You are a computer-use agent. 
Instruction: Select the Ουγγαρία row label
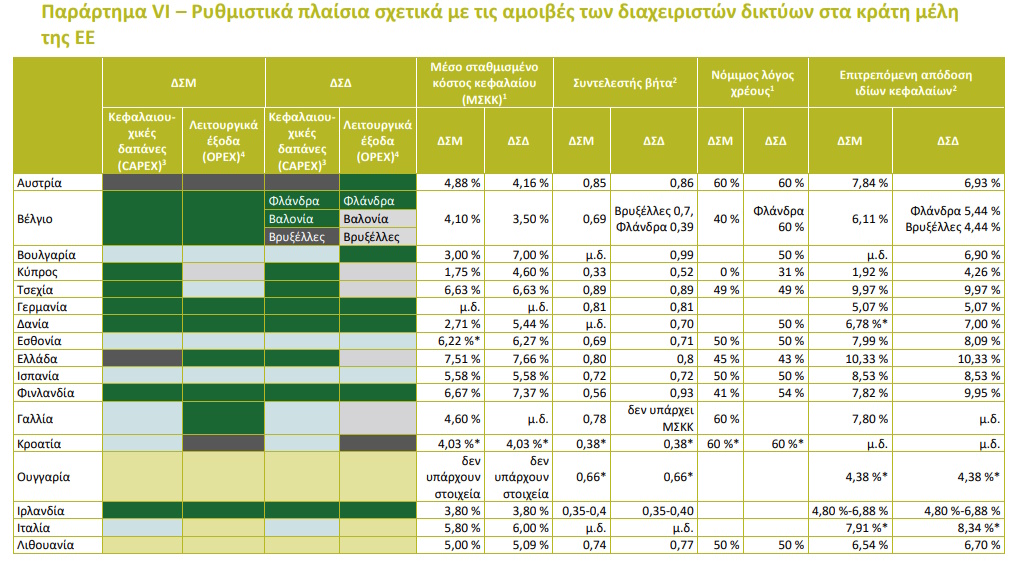pyautogui.click(x=45, y=475)
